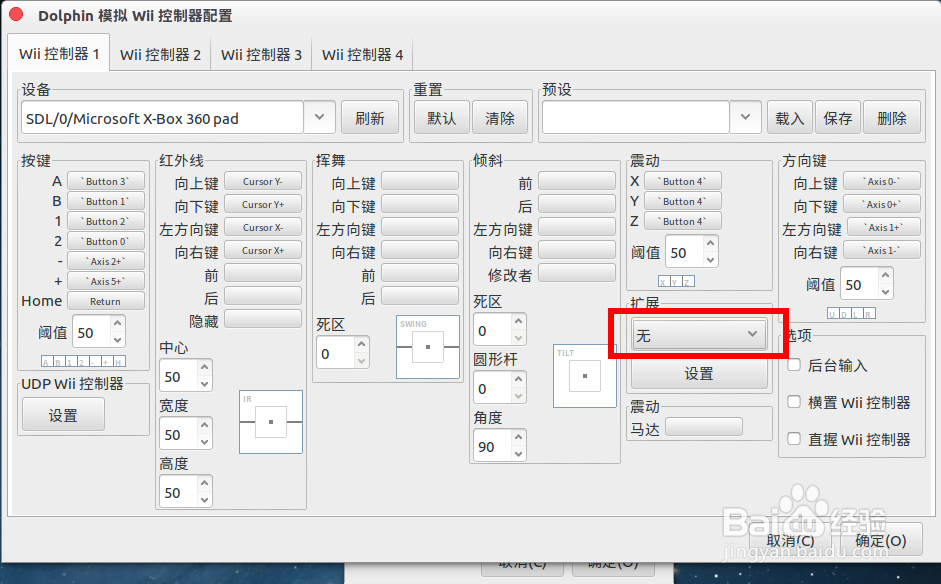The height and width of the screenshot is (584, 941).
Task: Click the 方向键 向下键 `Axis 0+` mapping
Action: [882, 204]
